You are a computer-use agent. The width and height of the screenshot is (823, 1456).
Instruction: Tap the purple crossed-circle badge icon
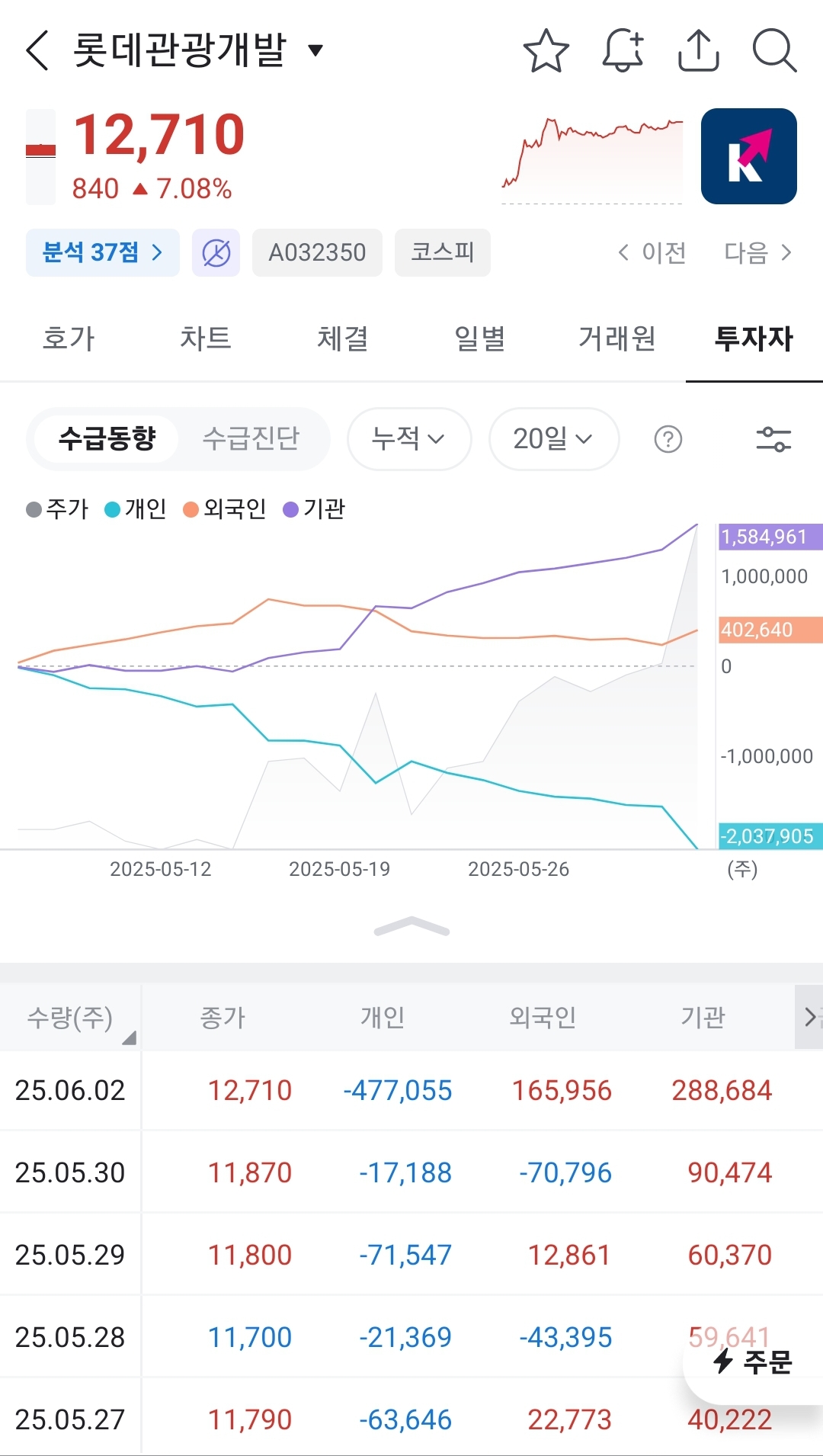click(x=216, y=252)
